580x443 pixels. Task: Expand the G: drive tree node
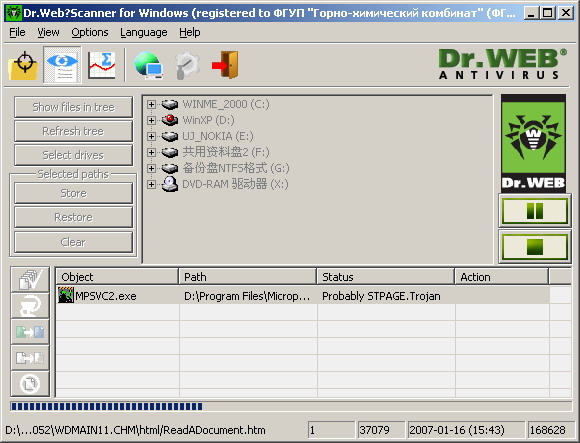tap(151, 168)
